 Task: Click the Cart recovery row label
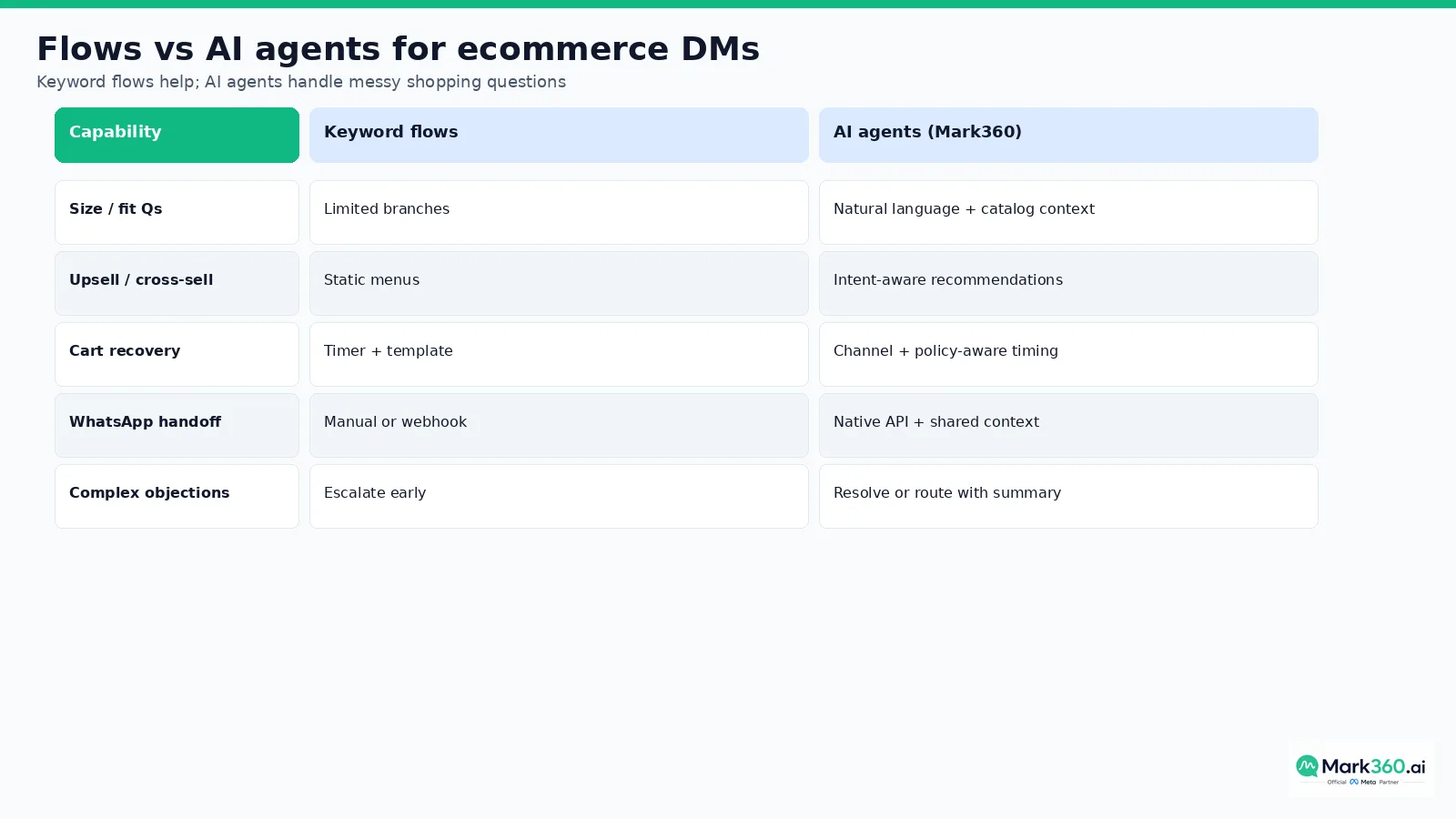(177, 354)
